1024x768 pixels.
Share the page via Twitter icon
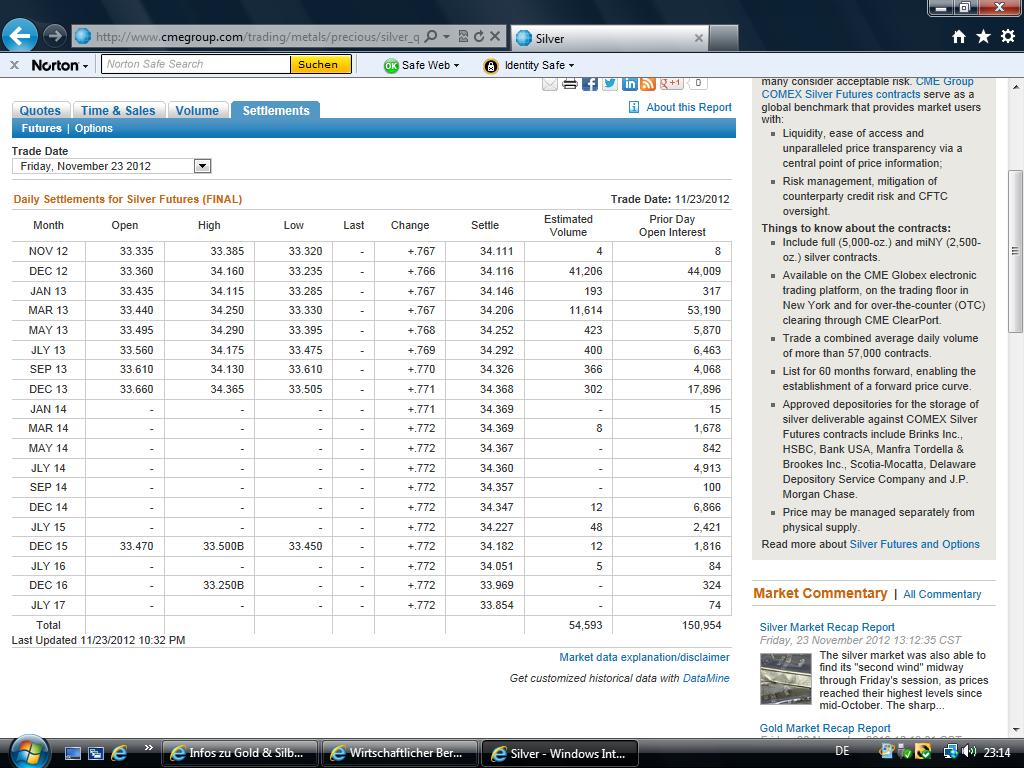pos(609,83)
